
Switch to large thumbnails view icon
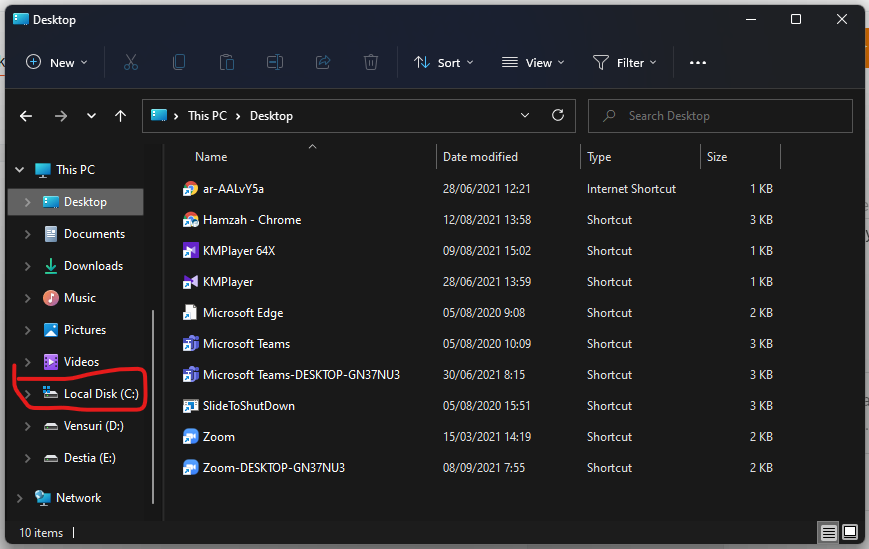pyautogui.click(x=850, y=533)
